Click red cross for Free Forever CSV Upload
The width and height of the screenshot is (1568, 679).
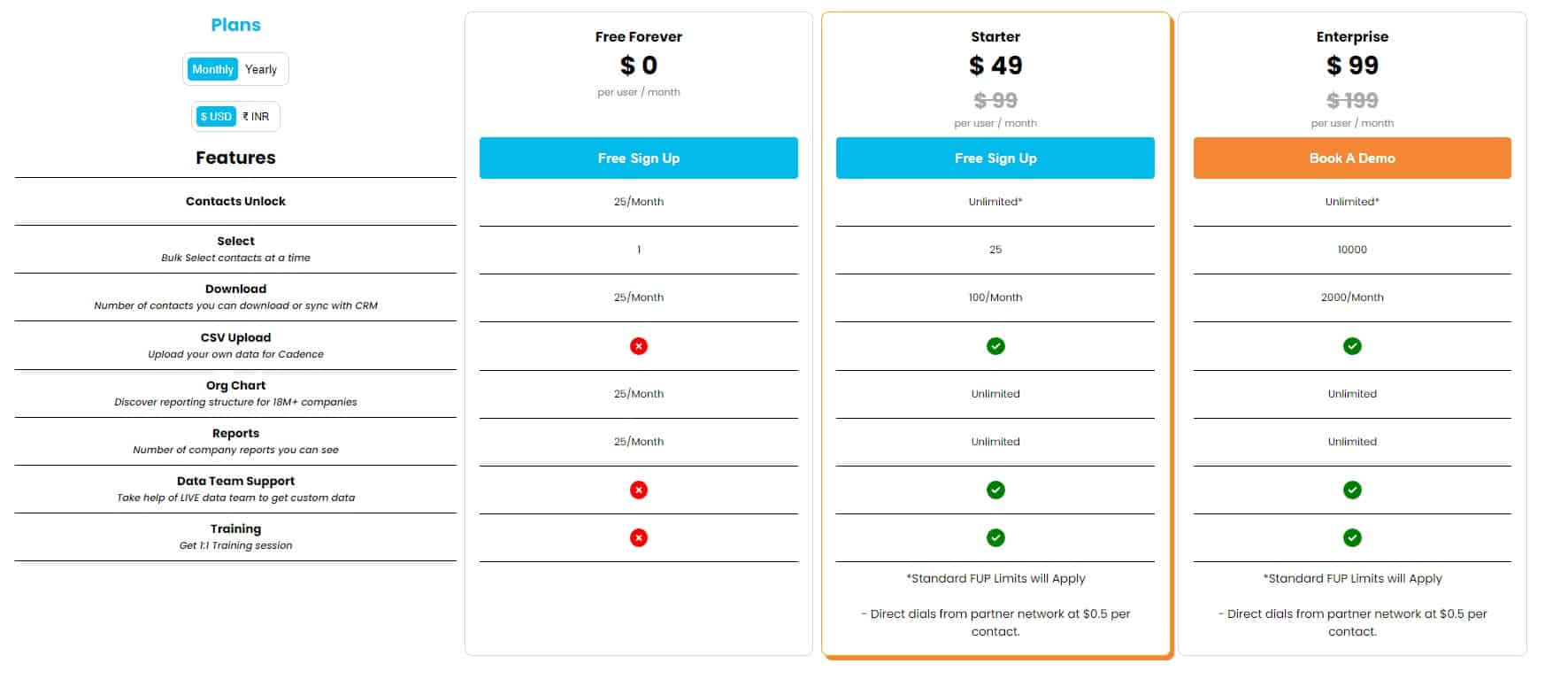tap(639, 346)
